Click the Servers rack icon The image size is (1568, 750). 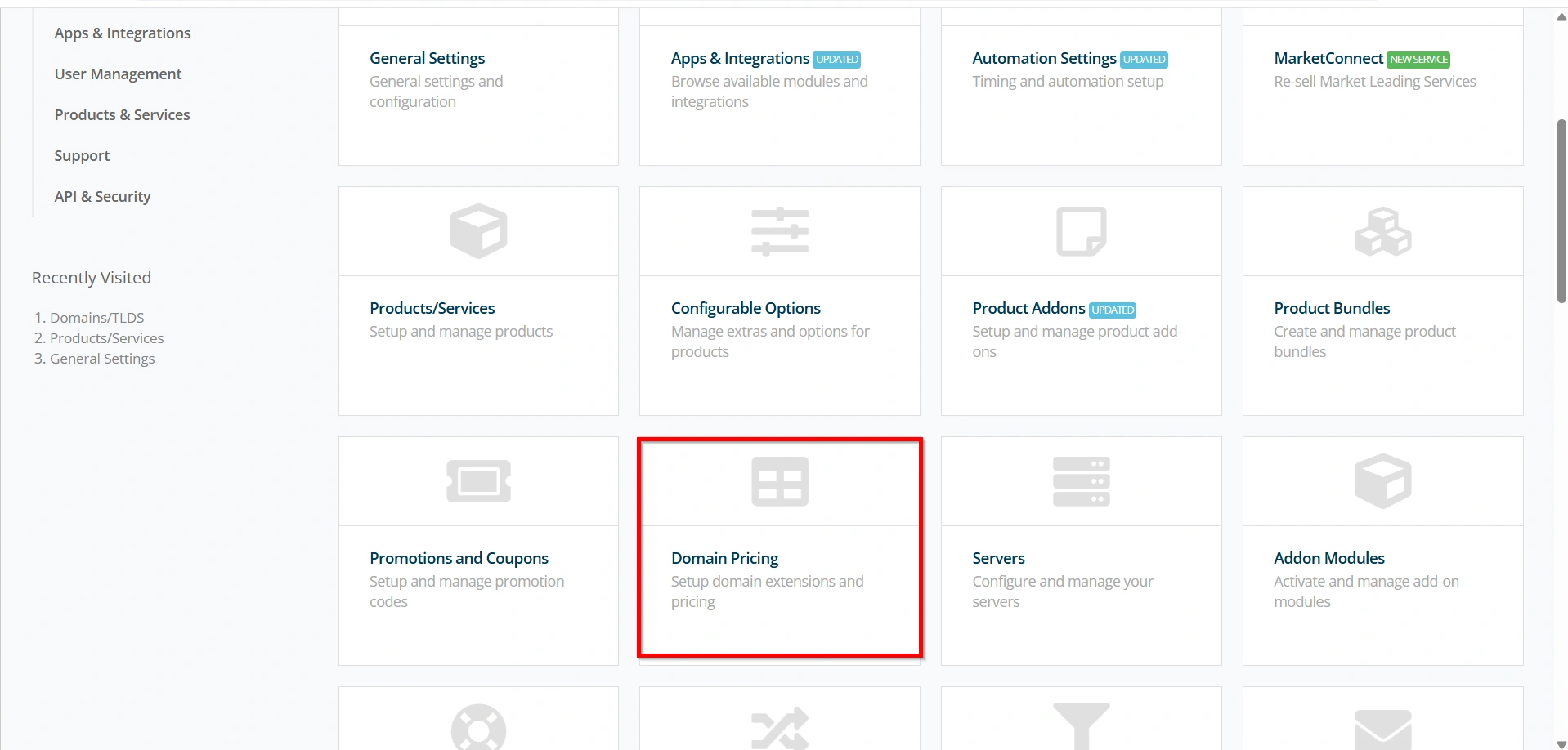[x=1082, y=481]
